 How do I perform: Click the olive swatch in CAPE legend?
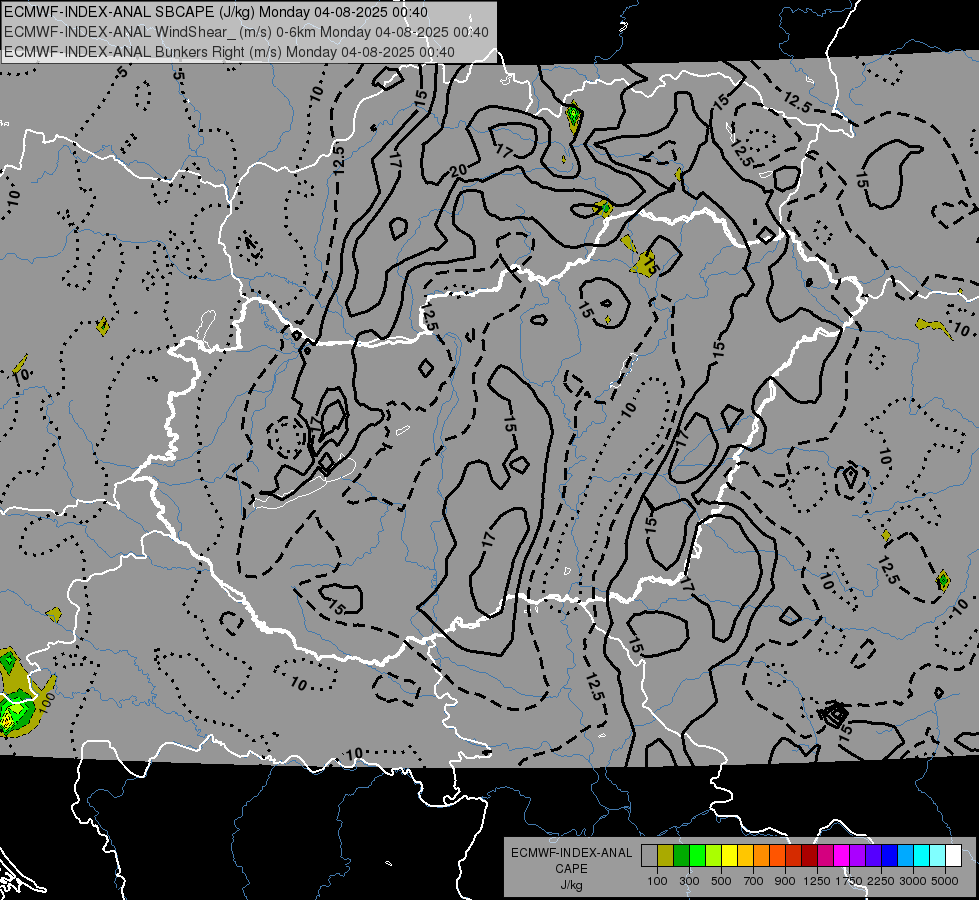pyautogui.click(x=666, y=856)
